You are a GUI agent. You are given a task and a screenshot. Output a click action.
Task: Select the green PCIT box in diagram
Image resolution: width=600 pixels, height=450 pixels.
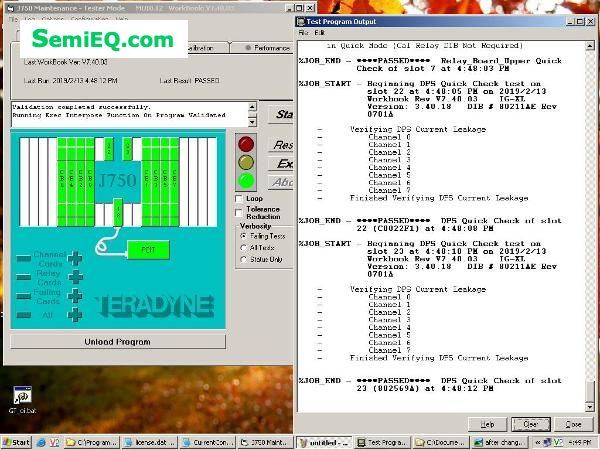[x=148, y=250]
